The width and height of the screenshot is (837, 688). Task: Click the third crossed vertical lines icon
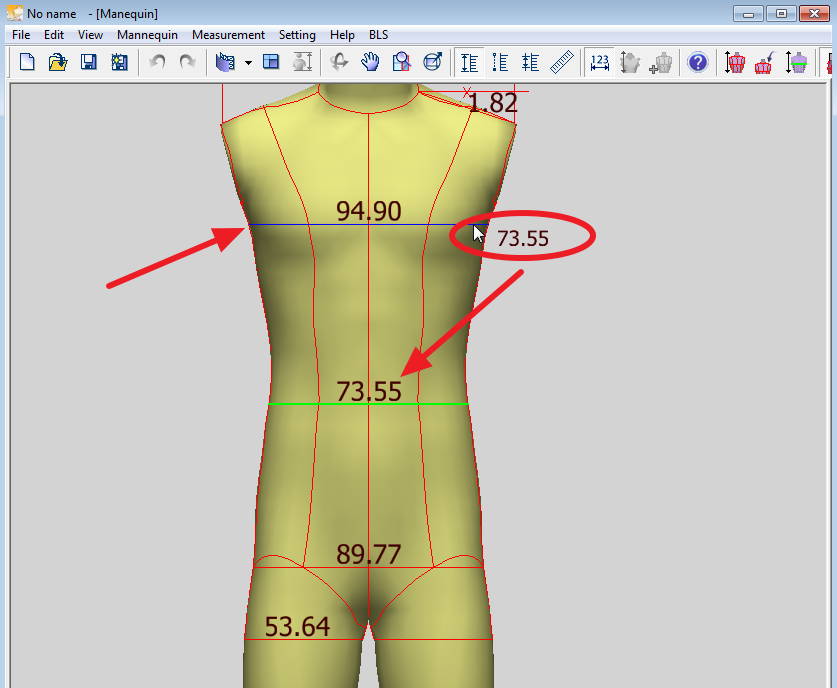(531, 62)
